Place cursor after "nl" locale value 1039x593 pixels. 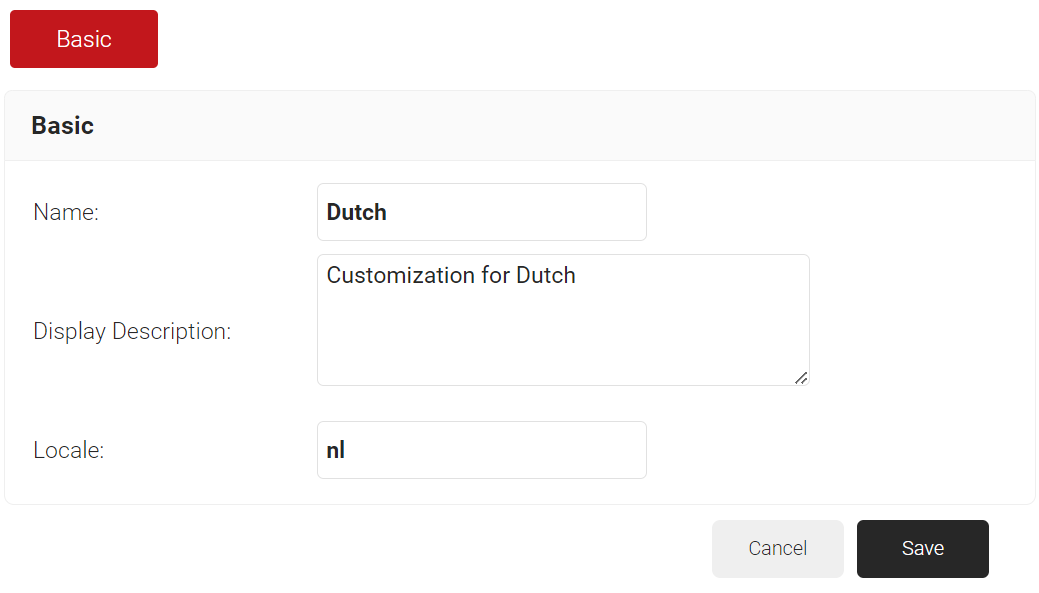347,450
